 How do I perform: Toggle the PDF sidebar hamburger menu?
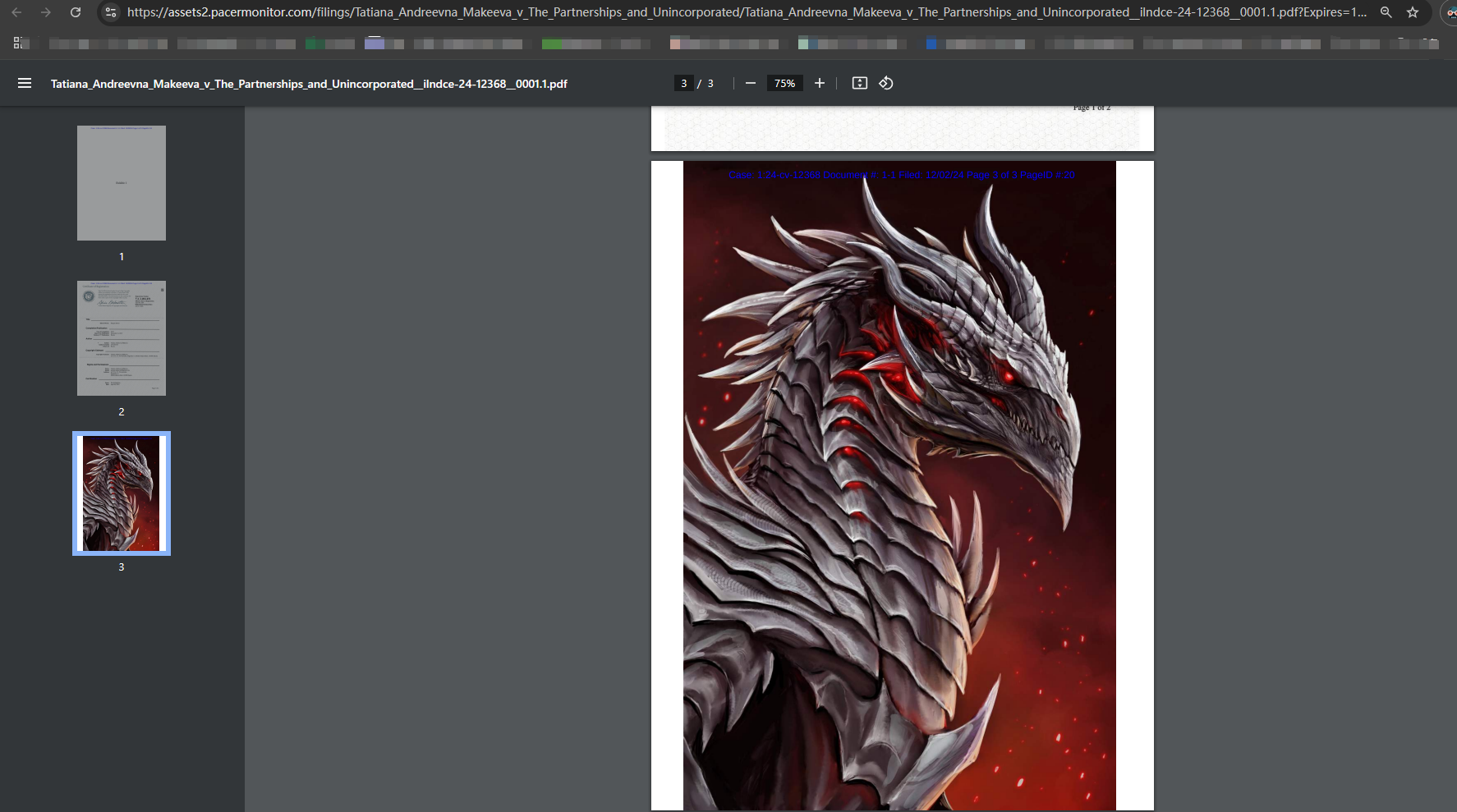[25, 83]
